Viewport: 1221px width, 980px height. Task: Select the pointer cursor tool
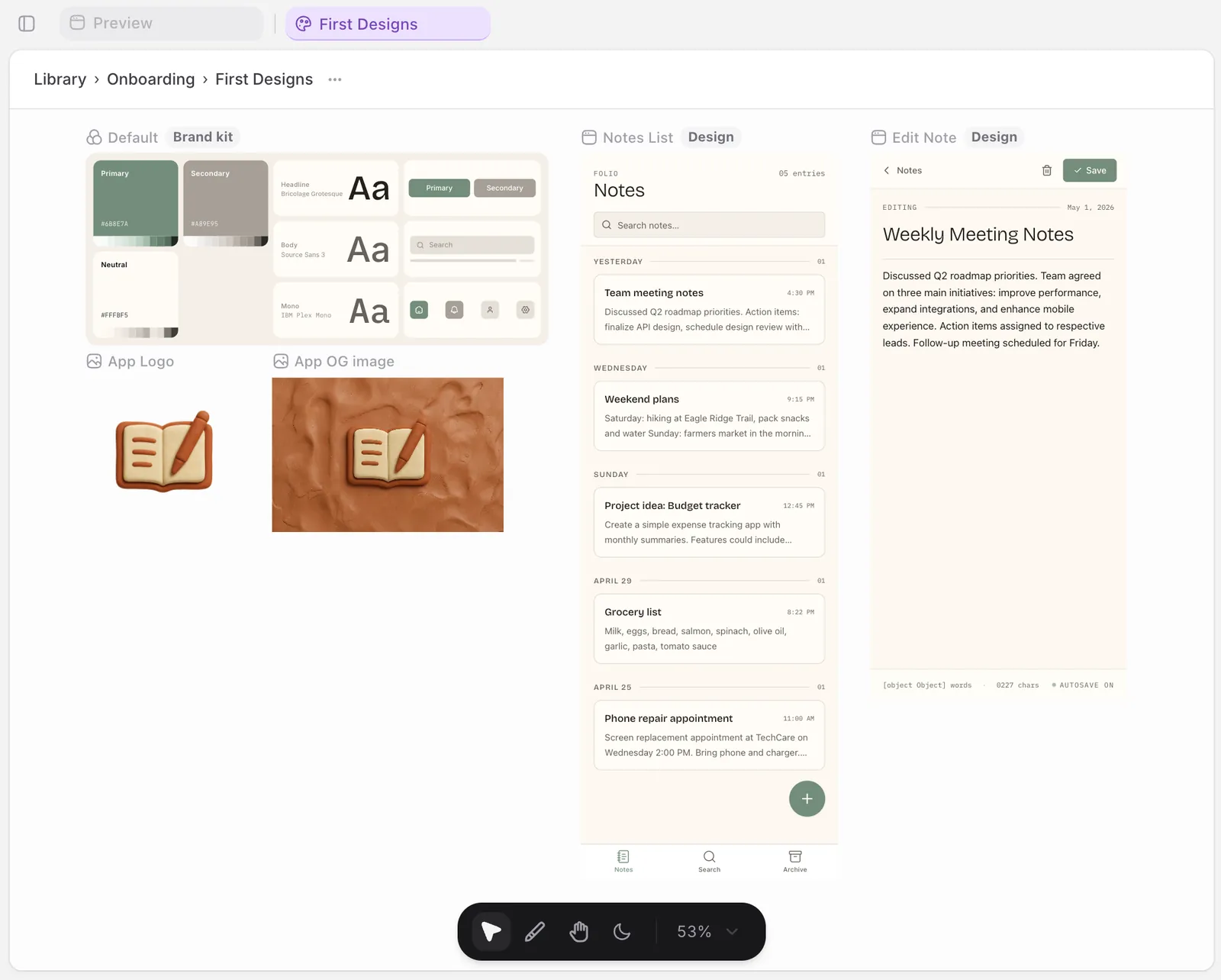(x=491, y=931)
